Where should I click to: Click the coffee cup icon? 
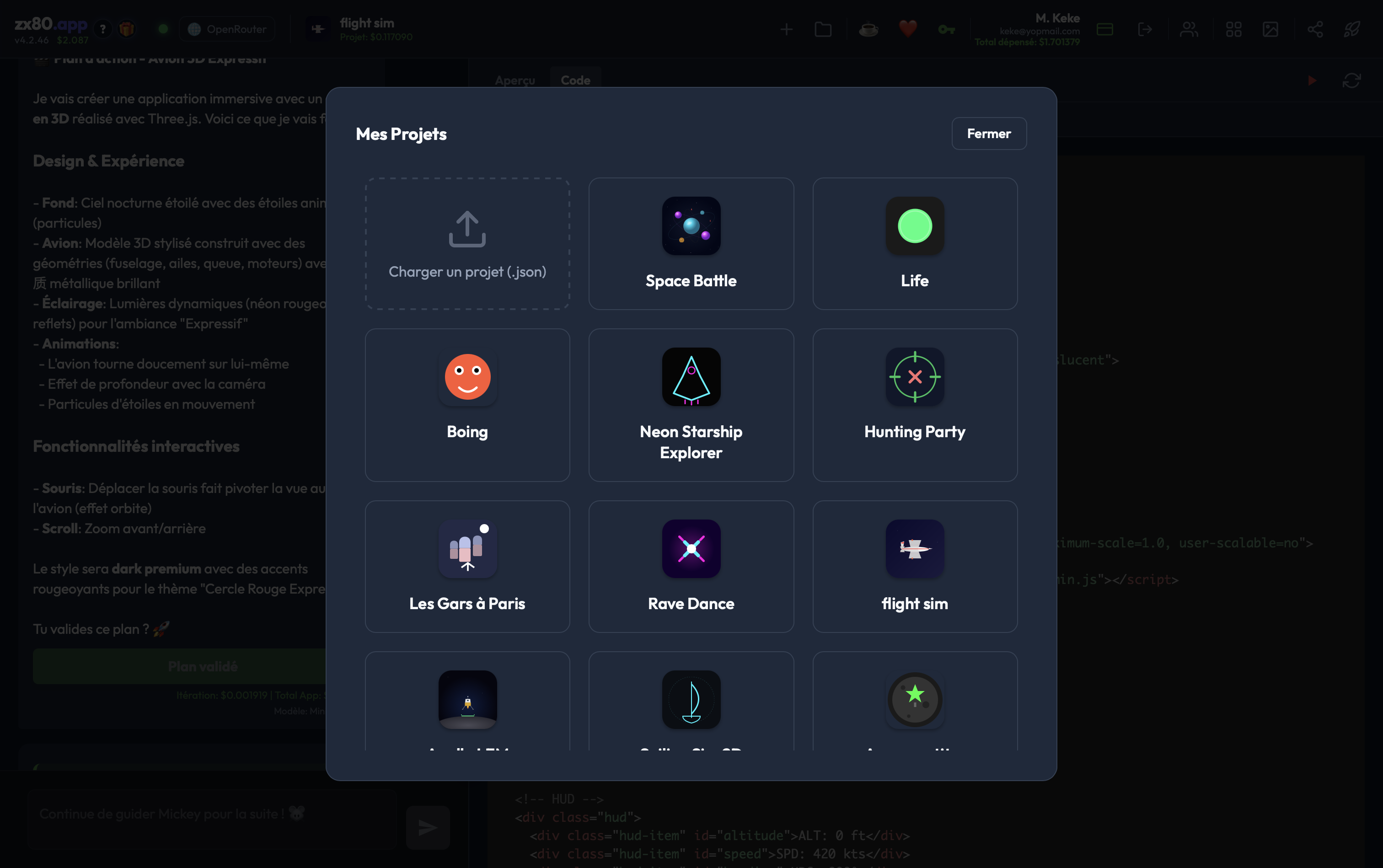coord(868,29)
